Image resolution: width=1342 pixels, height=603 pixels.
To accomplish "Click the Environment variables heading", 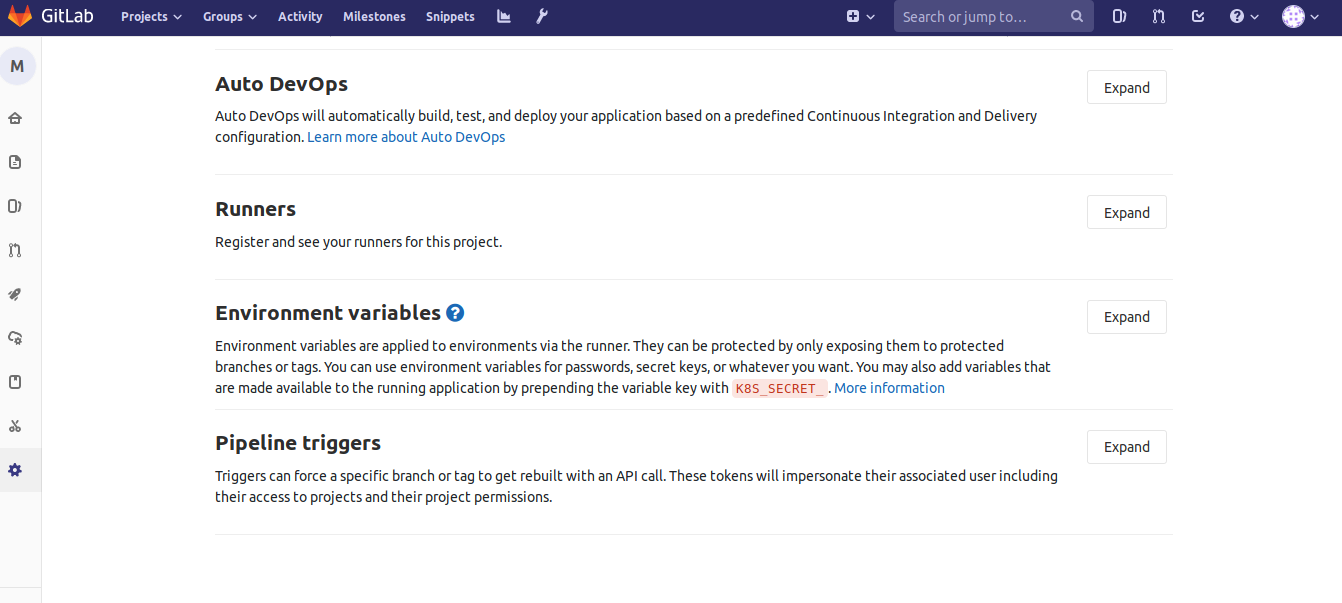I will 328,313.
